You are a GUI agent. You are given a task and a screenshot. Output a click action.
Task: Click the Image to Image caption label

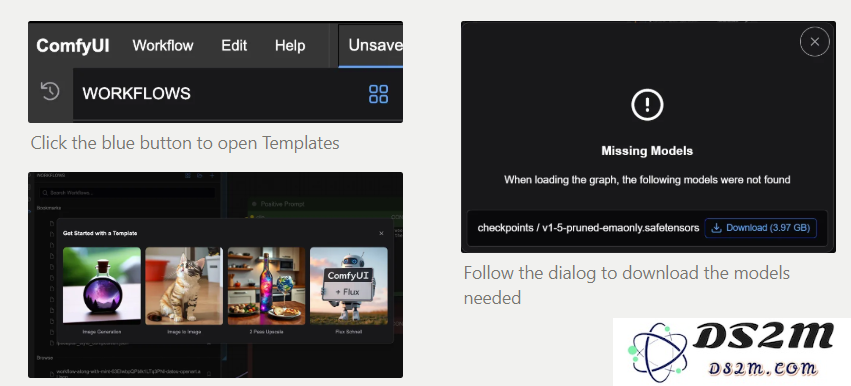click(x=184, y=331)
